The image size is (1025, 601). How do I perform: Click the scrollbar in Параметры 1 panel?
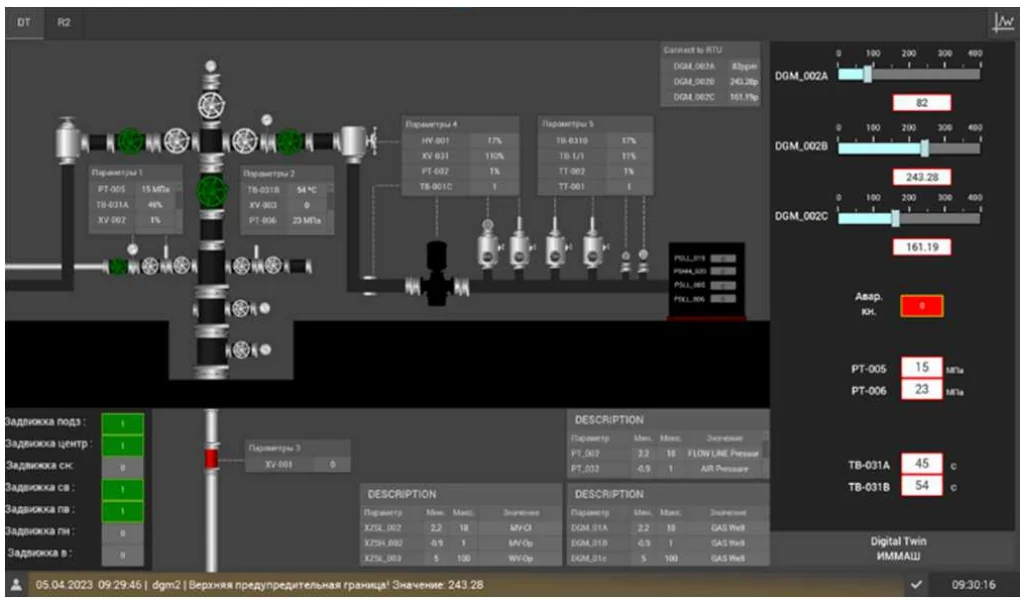[180, 205]
